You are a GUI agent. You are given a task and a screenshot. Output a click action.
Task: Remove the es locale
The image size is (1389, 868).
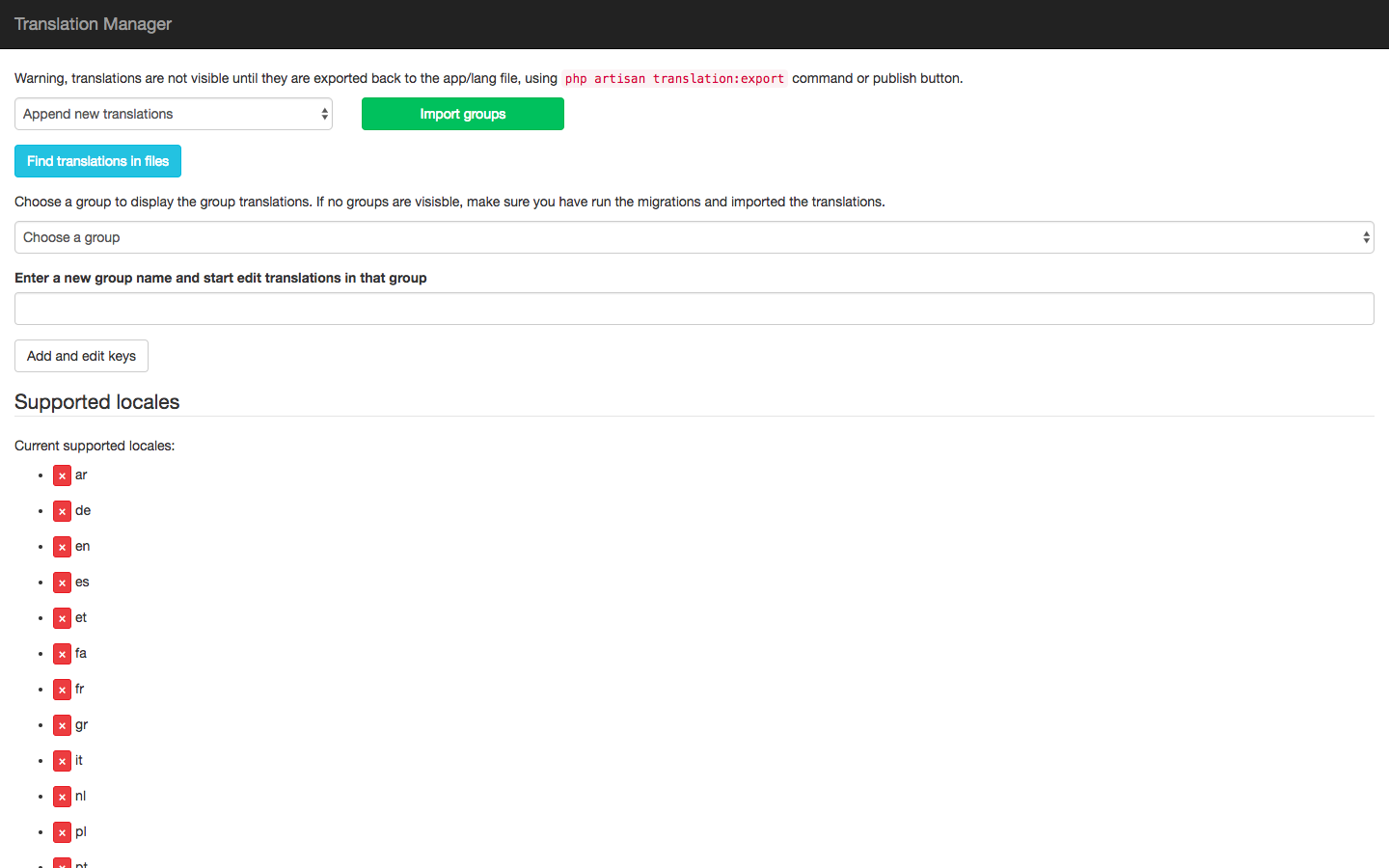coord(62,583)
